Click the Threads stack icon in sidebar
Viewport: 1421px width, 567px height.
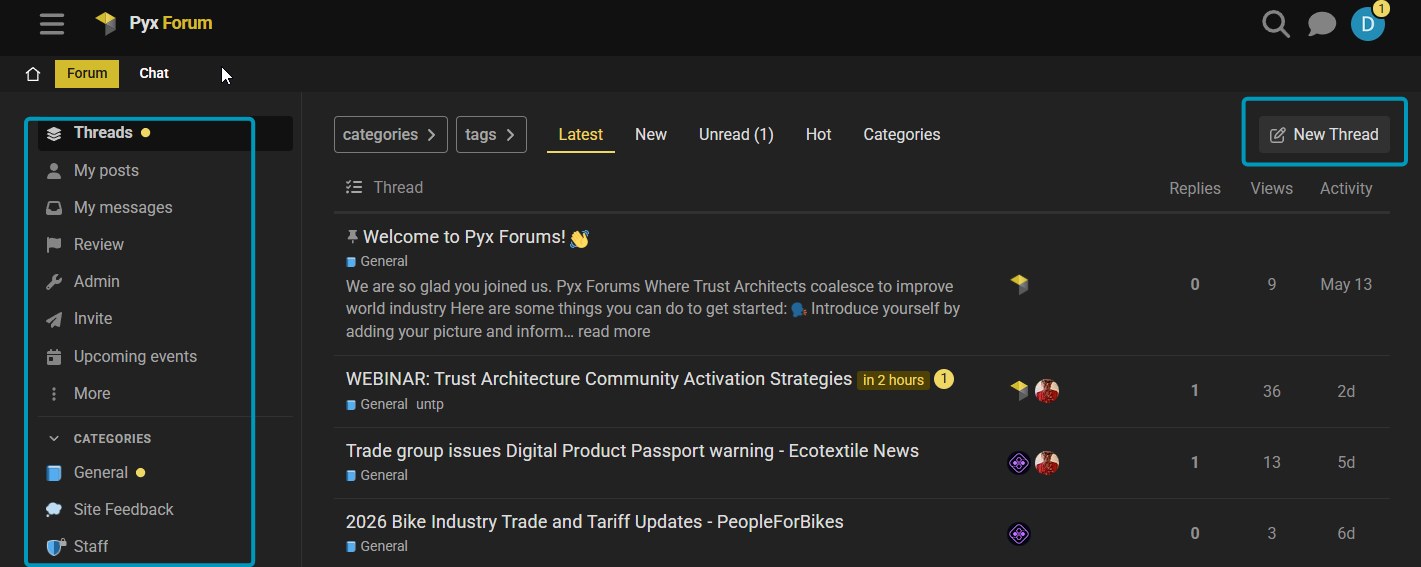[54, 133]
